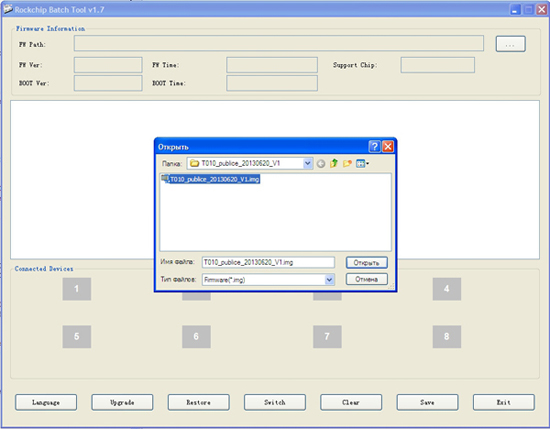Screen dimensions: 550x429
Task: Select file T010_publice_20130620_V1.img
Action: click(x=210, y=179)
